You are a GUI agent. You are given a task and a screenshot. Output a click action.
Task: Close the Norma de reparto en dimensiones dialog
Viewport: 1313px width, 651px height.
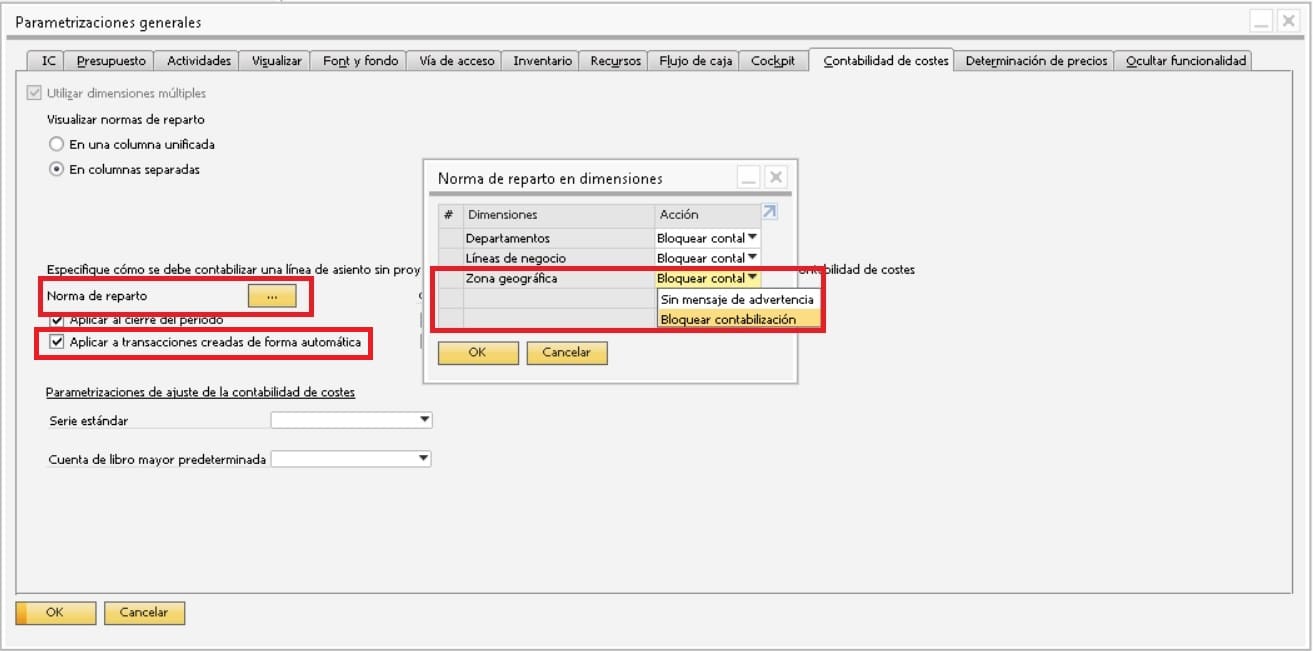click(776, 178)
